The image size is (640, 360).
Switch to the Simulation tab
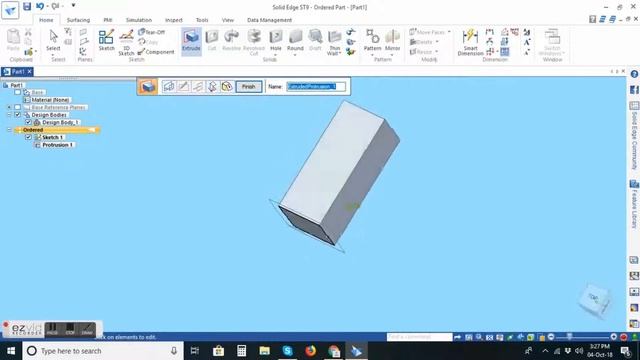[x=139, y=20]
